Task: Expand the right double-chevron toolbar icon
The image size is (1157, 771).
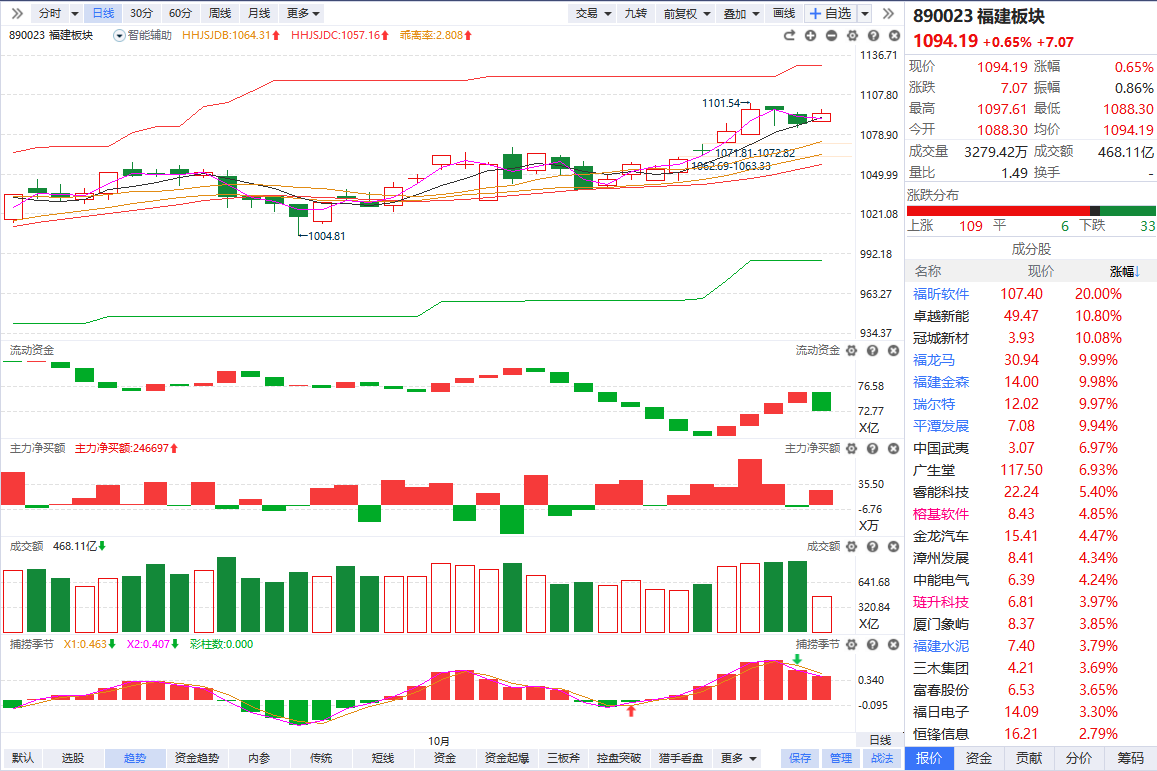Action: pyautogui.click(x=887, y=13)
